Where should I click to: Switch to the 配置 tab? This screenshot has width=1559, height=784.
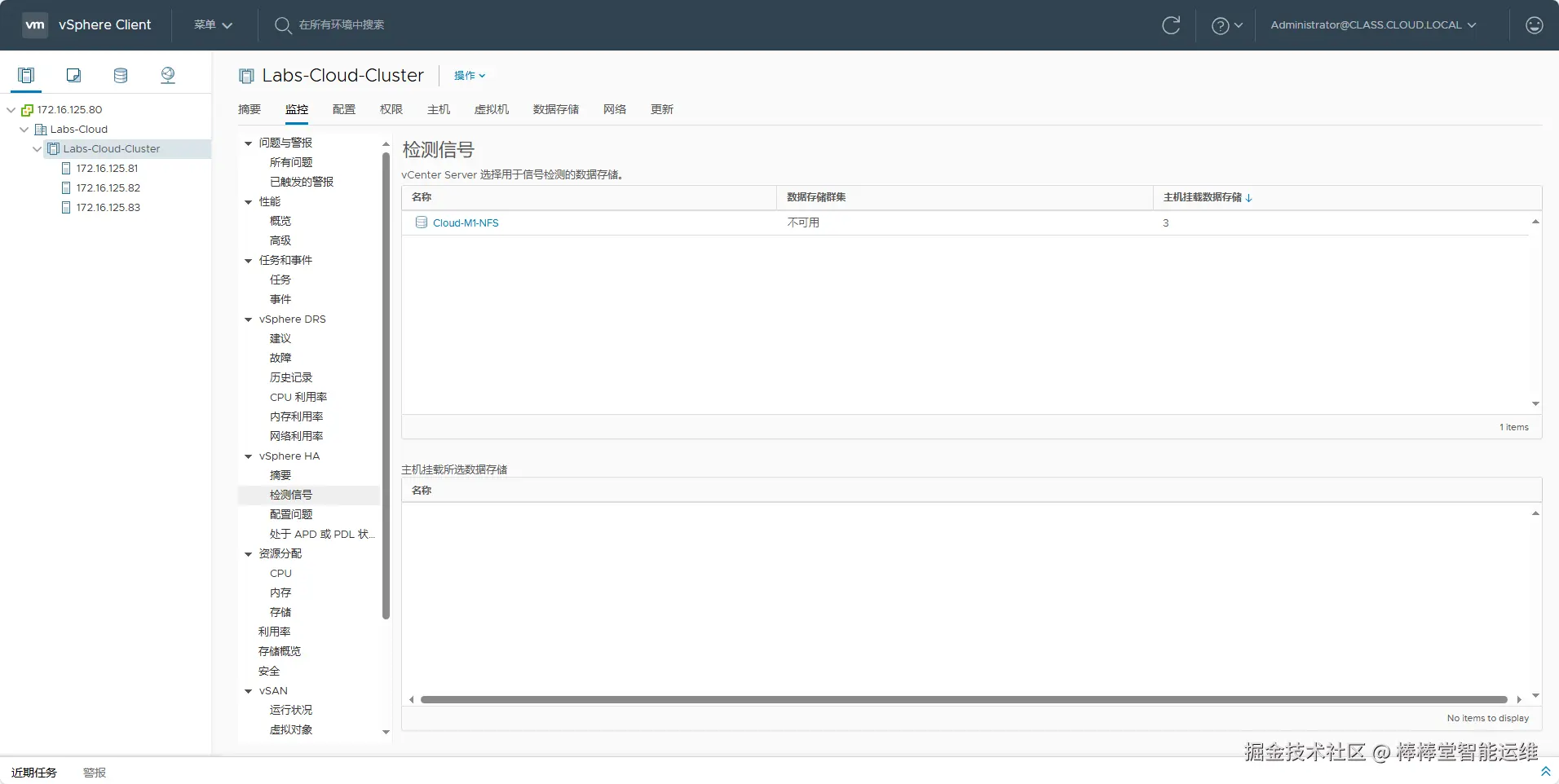click(x=344, y=109)
